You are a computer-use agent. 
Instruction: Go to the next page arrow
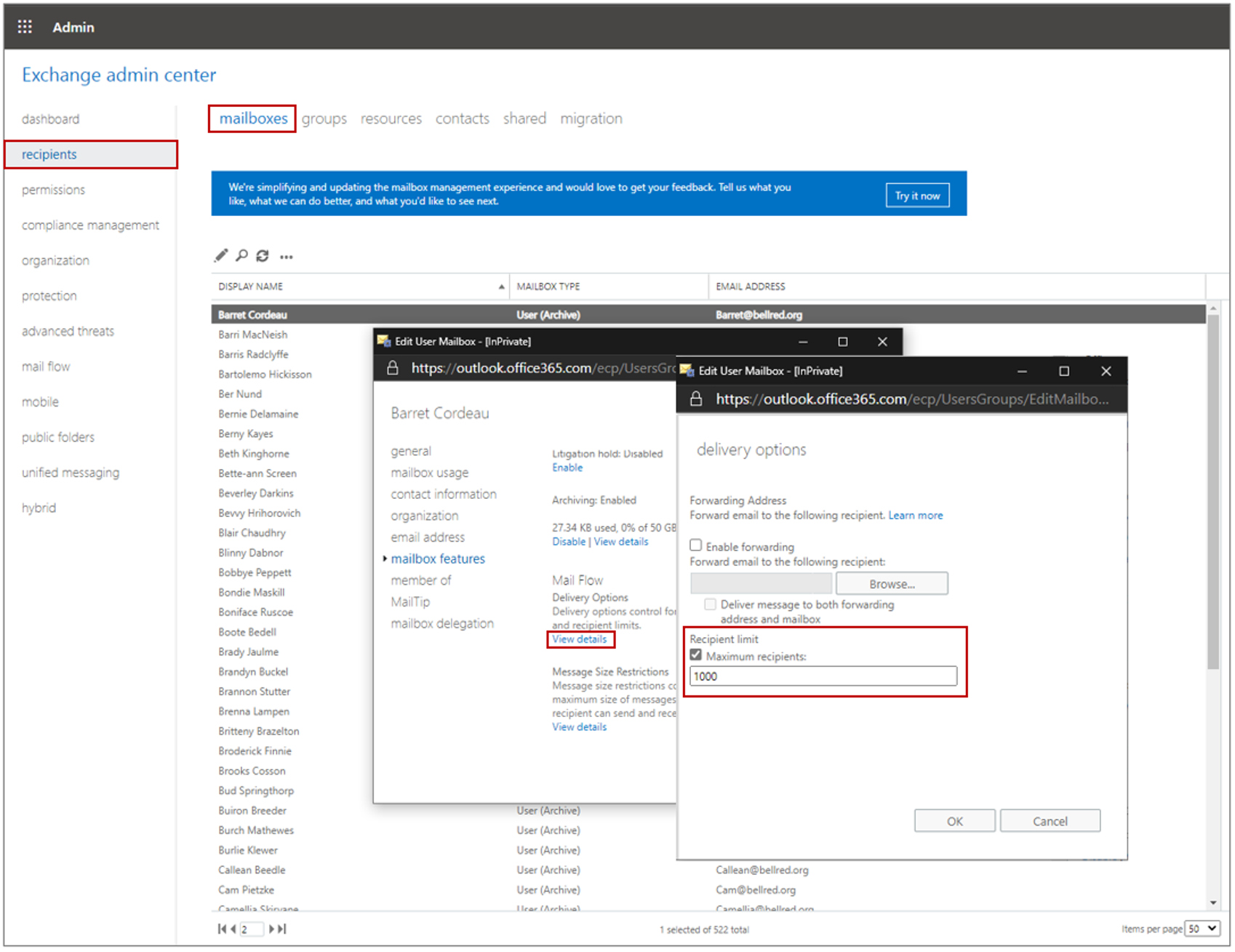pos(272,929)
